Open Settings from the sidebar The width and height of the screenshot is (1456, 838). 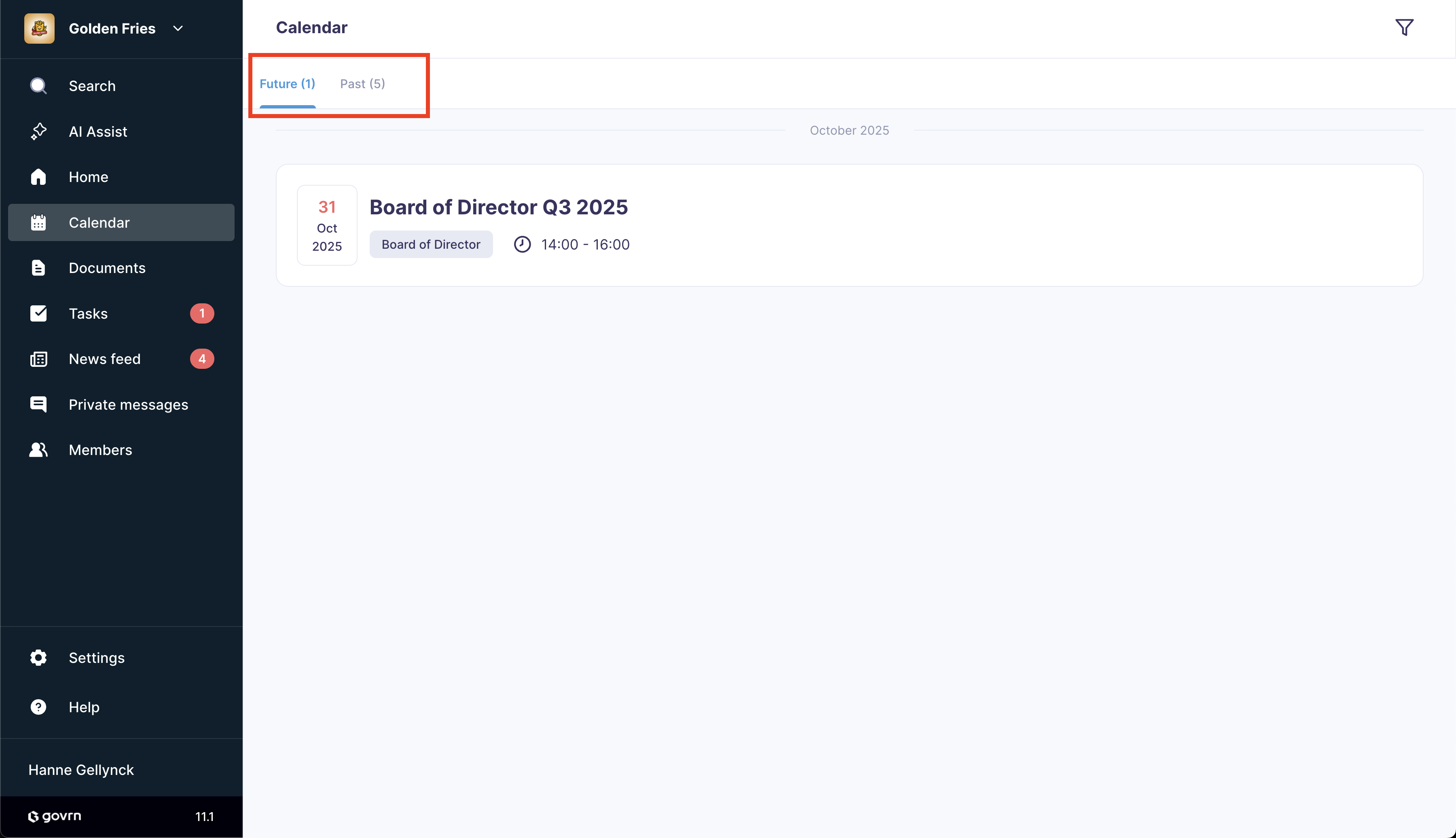click(96, 657)
